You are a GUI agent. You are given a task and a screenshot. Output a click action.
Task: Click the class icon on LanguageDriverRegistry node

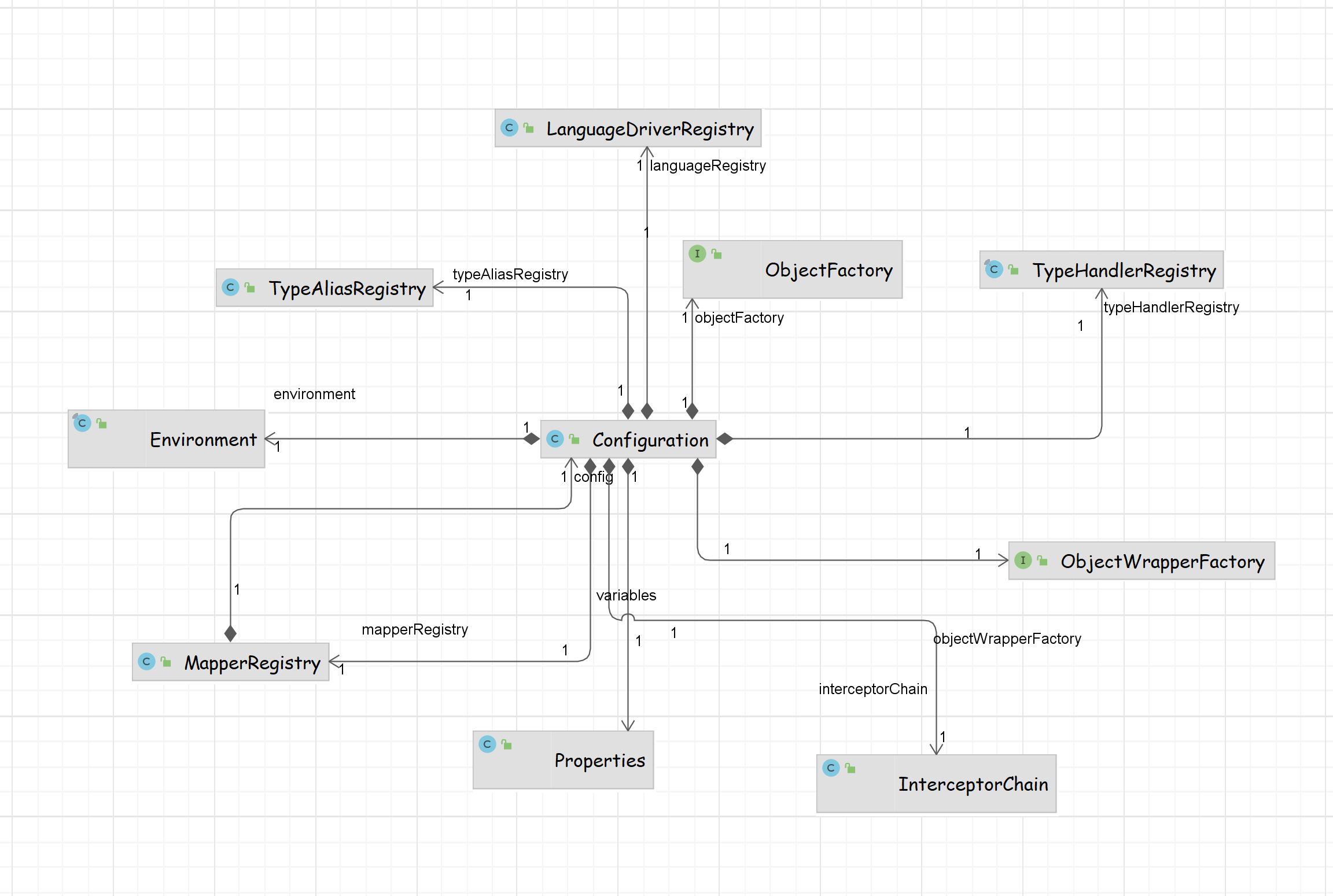[509, 128]
